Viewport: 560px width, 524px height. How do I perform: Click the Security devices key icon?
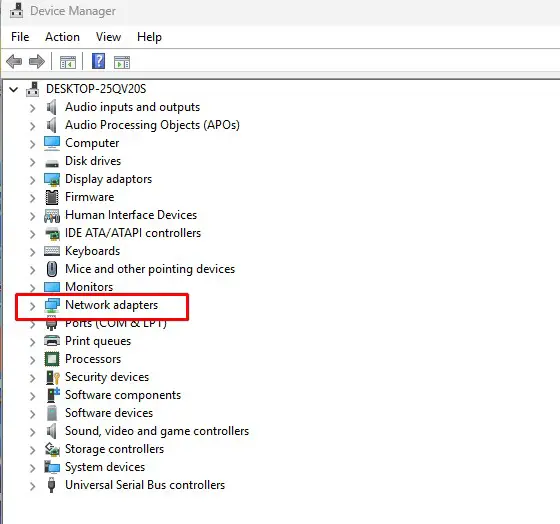tap(52, 377)
